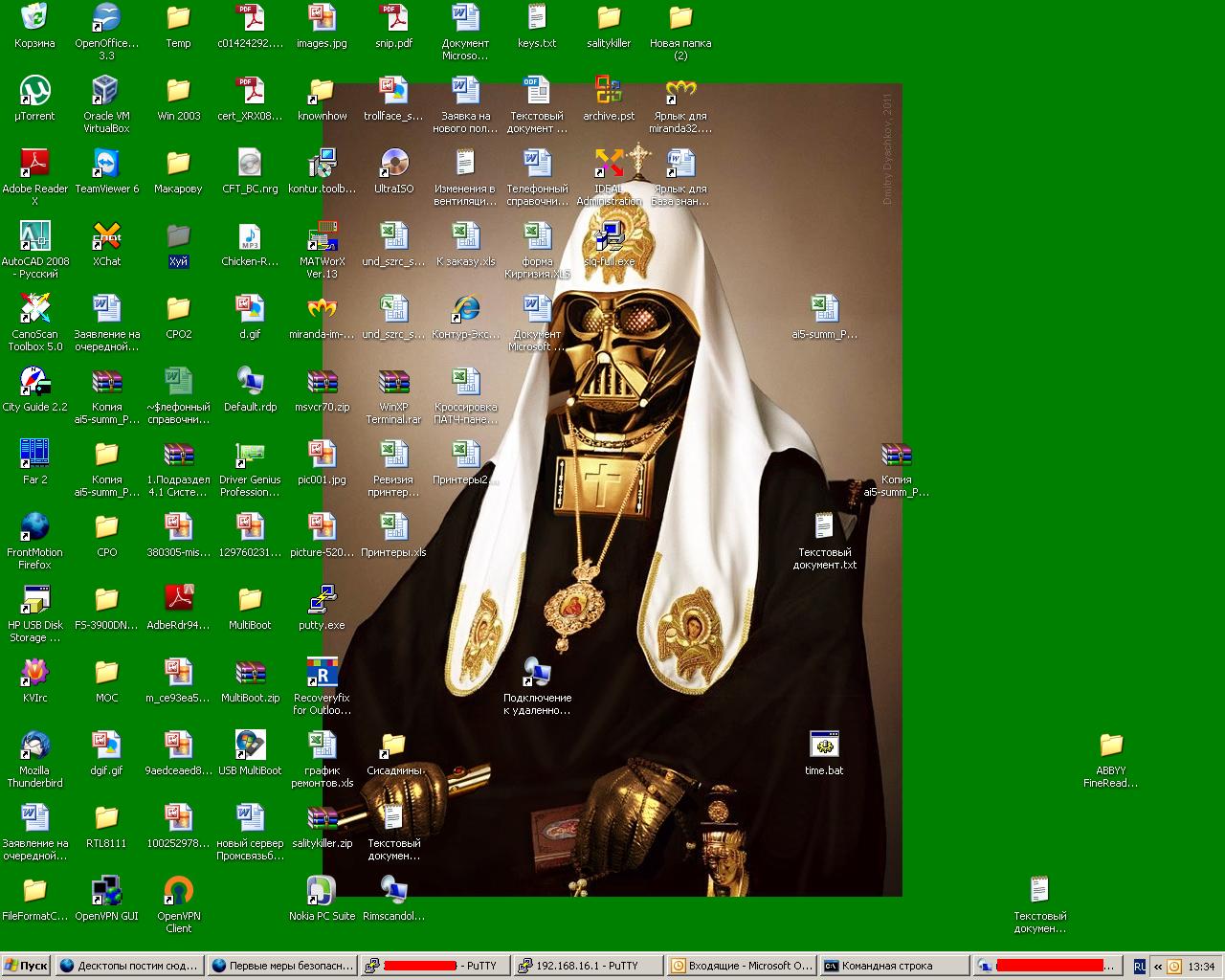This screenshot has height=980, width=1225.
Task: Click the 13:34 taskbar clock
Action: [1201, 967]
